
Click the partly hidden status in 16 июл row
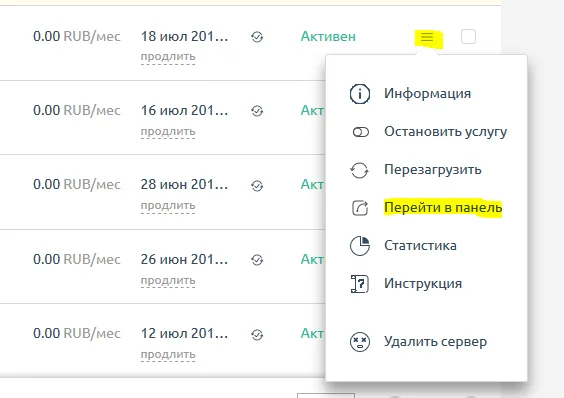tap(313, 110)
